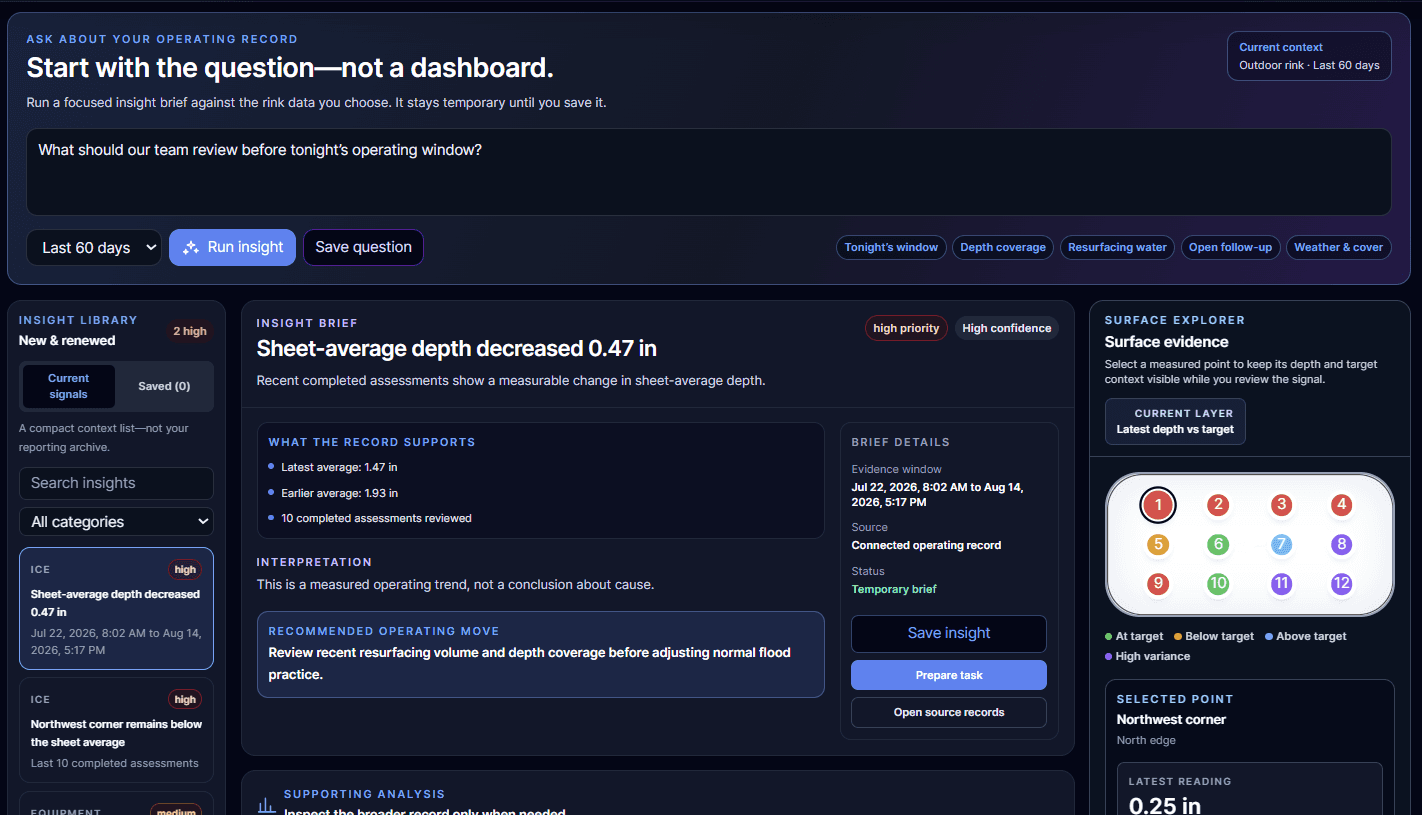Open the Sheet-average depth decreased insight card
Screen dimensions: 1422x815
pyautogui.click(x=116, y=608)
